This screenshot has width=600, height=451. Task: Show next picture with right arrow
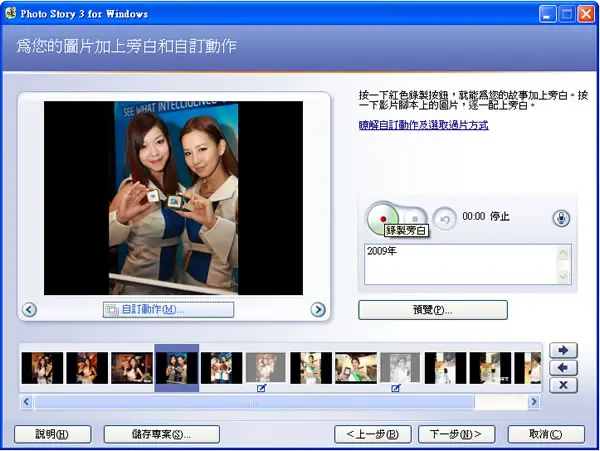tap(318, 309)
